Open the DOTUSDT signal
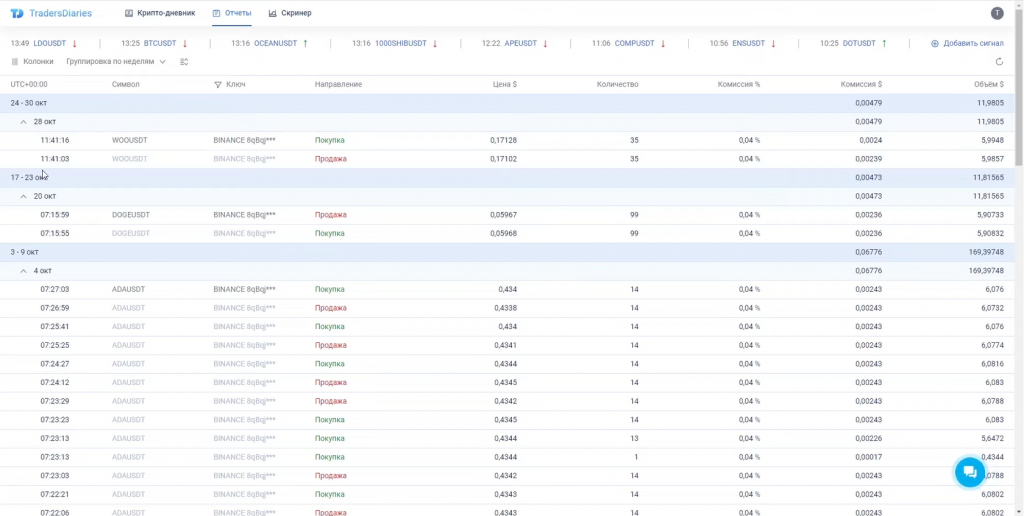This screenshot has width=1024, height=516. pyautogui.click(x=859, y=44)
